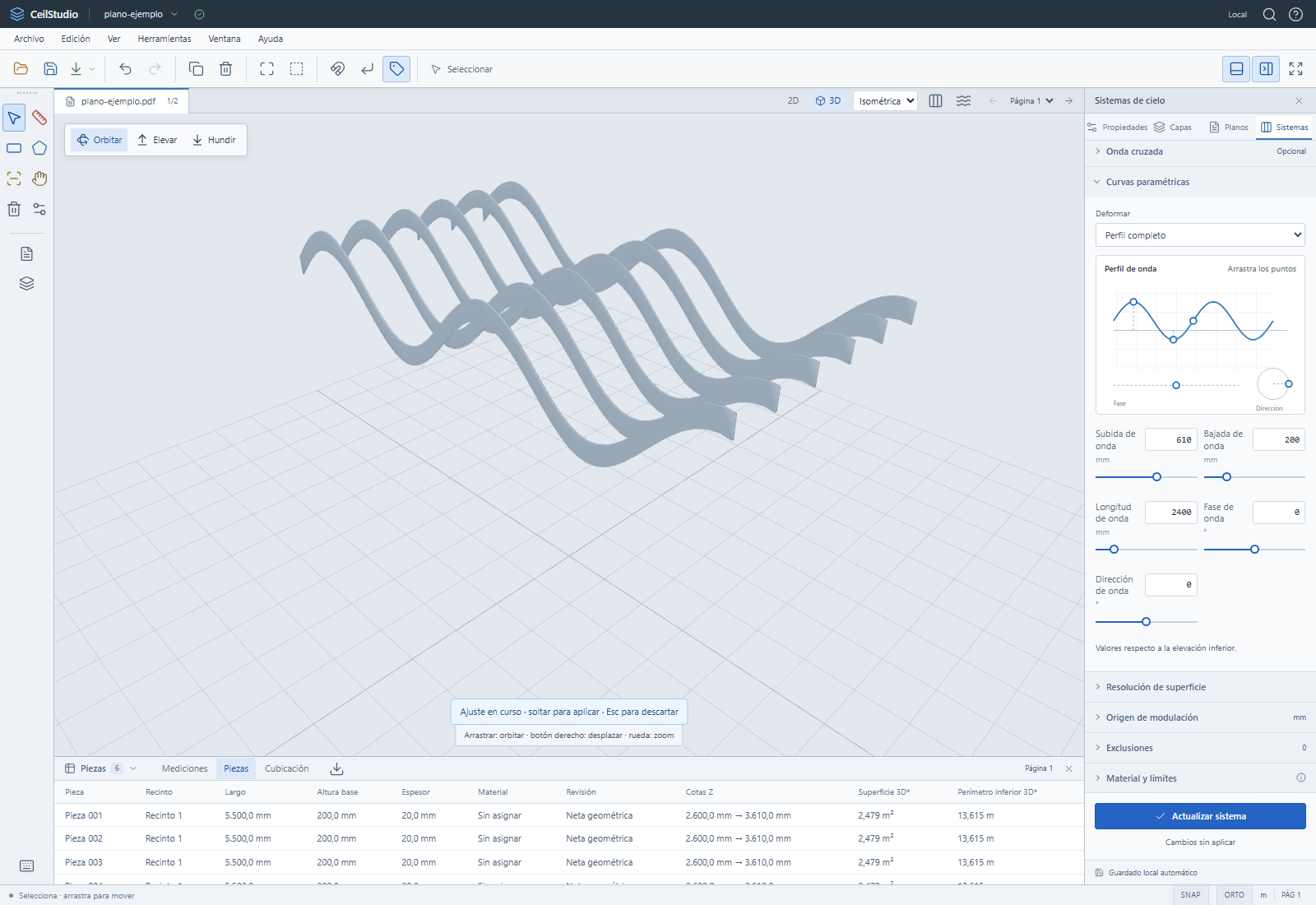Screen dimensions: 1316x905
Task: Activate the pan hand tool
Action: tap(39, 179)
